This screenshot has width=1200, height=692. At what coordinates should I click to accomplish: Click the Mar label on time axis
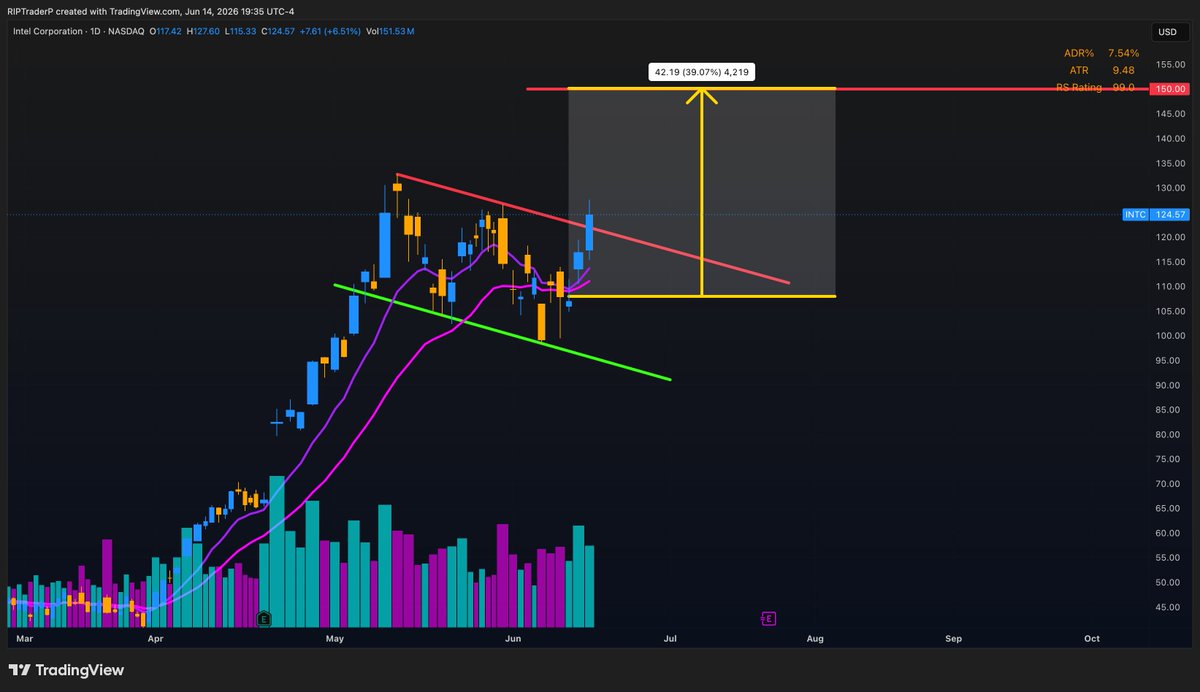(26, 638)
